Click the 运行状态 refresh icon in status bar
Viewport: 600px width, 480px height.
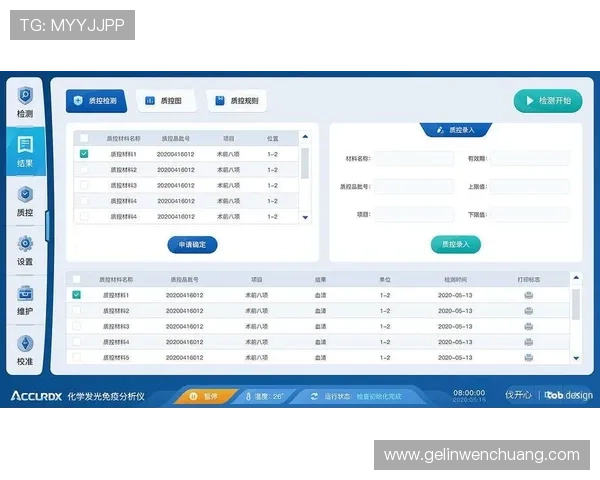coord(314,397)
